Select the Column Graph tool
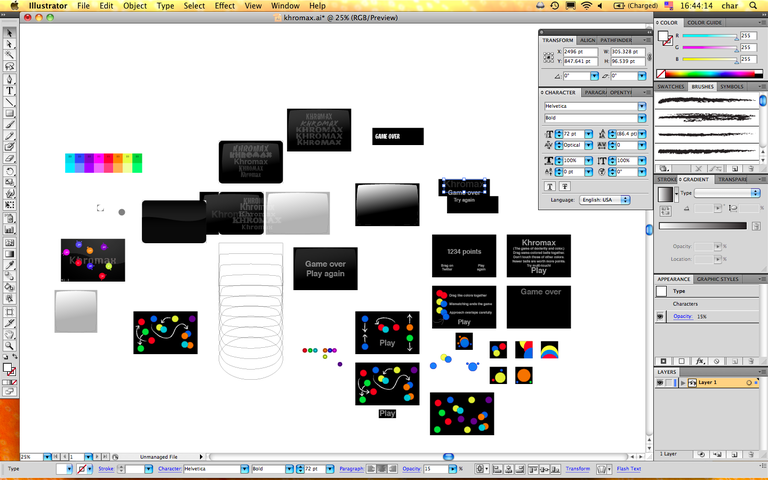Viewport: 768px width, 480px height. 9,230
